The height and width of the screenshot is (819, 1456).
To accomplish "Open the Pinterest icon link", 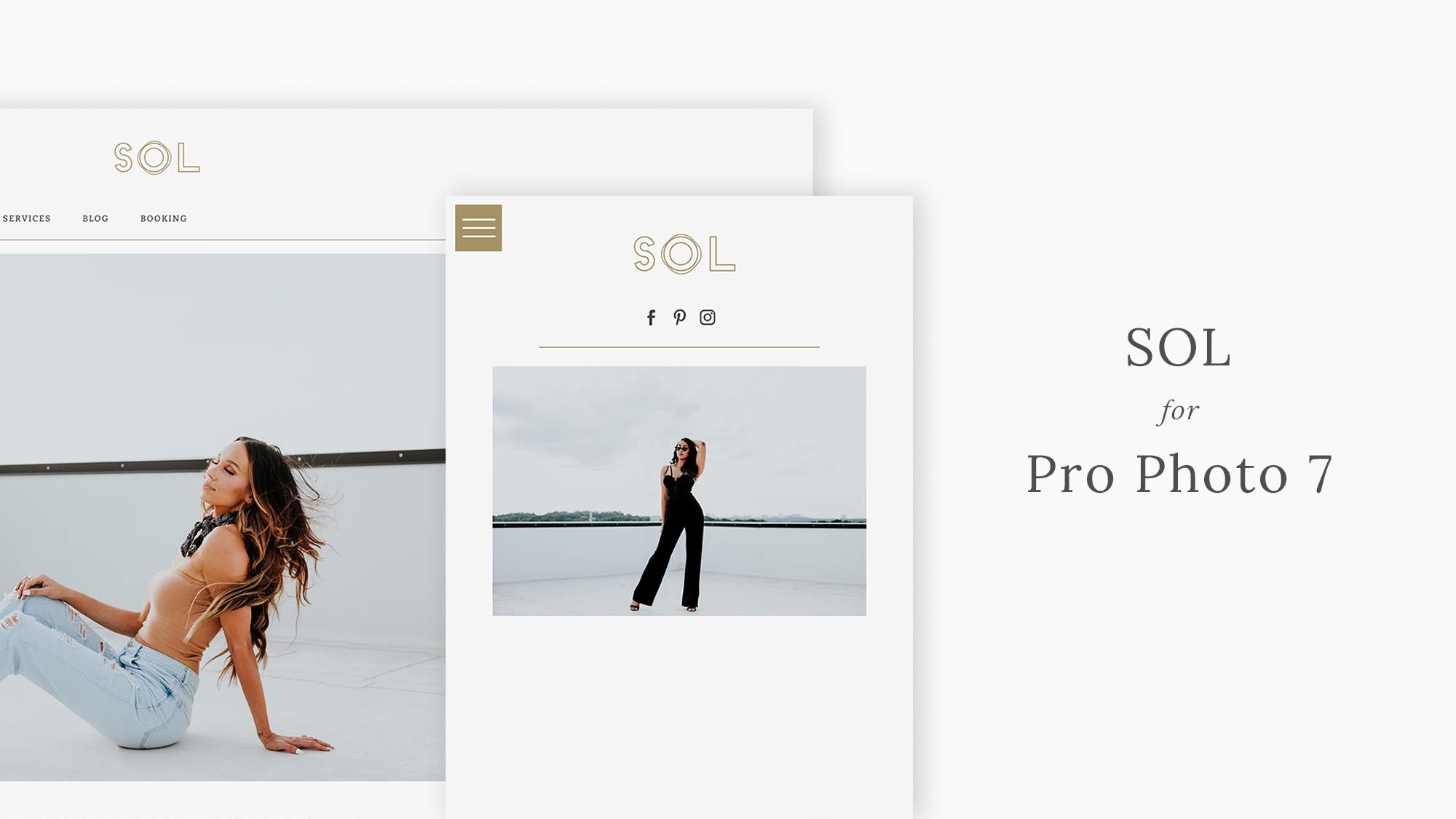I will point(679,317).
